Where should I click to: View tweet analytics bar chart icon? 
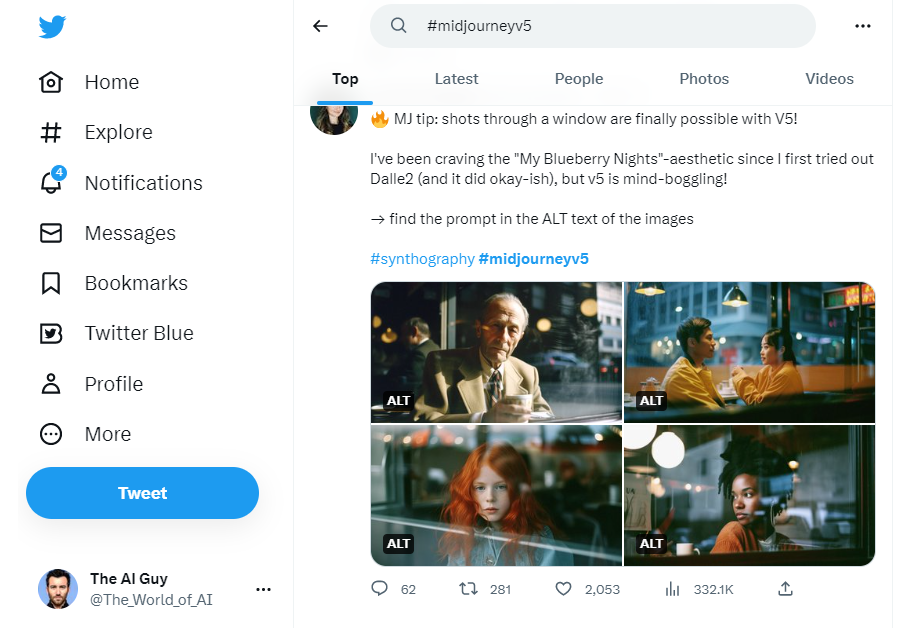pyautogui.click(x=672, y=589)
